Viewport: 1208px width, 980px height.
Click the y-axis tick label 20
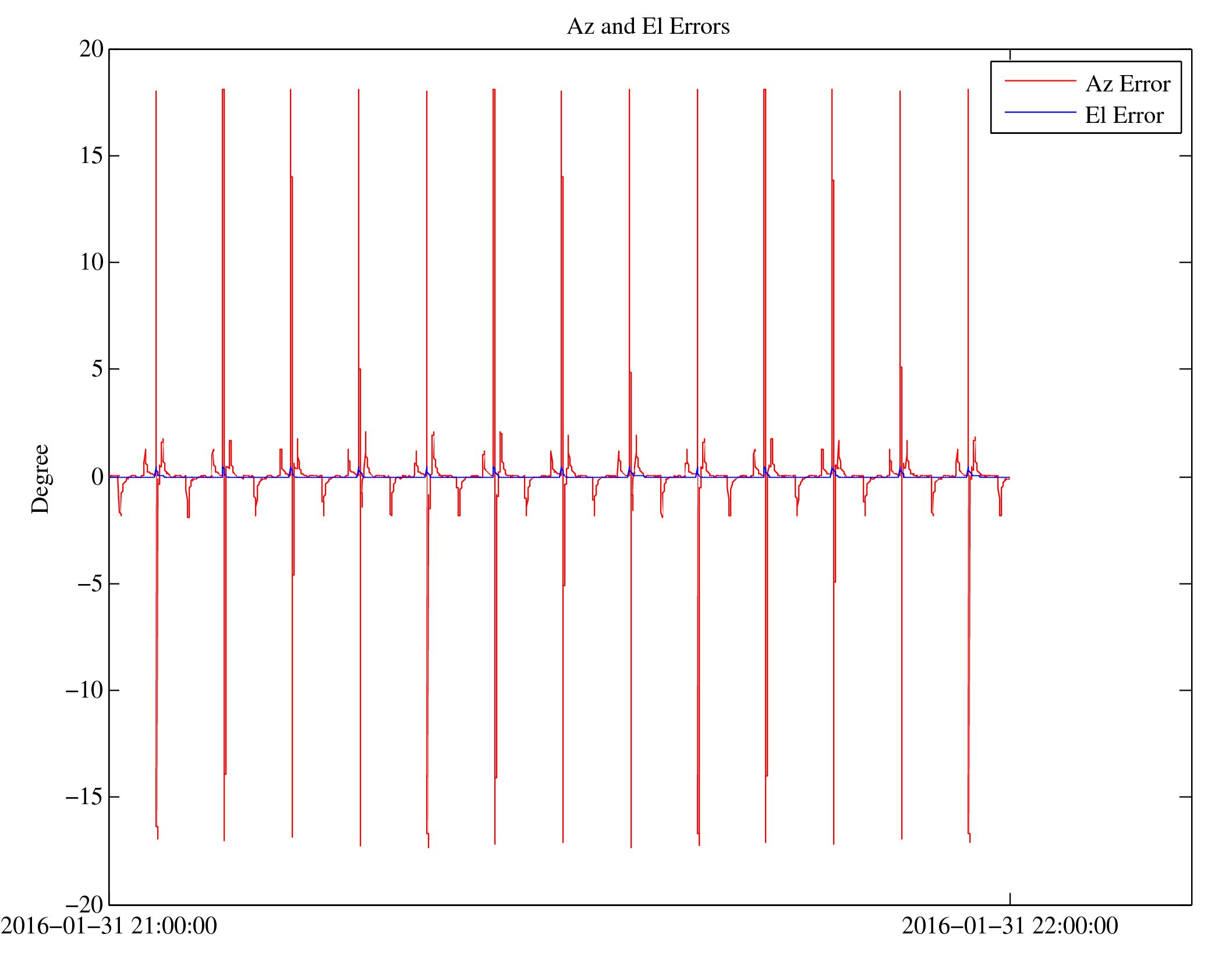tap(91, 49)
